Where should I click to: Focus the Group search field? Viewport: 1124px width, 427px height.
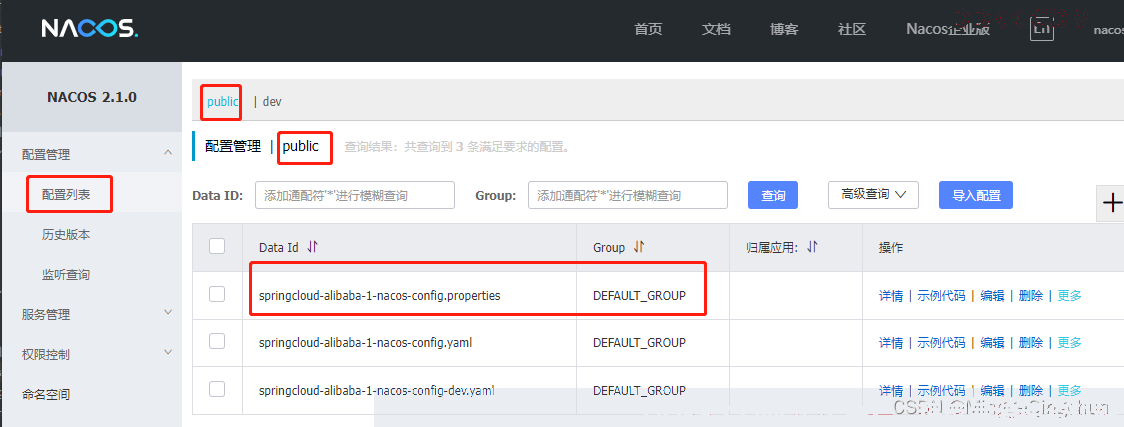pyautogui.click(x=628, y=195)
